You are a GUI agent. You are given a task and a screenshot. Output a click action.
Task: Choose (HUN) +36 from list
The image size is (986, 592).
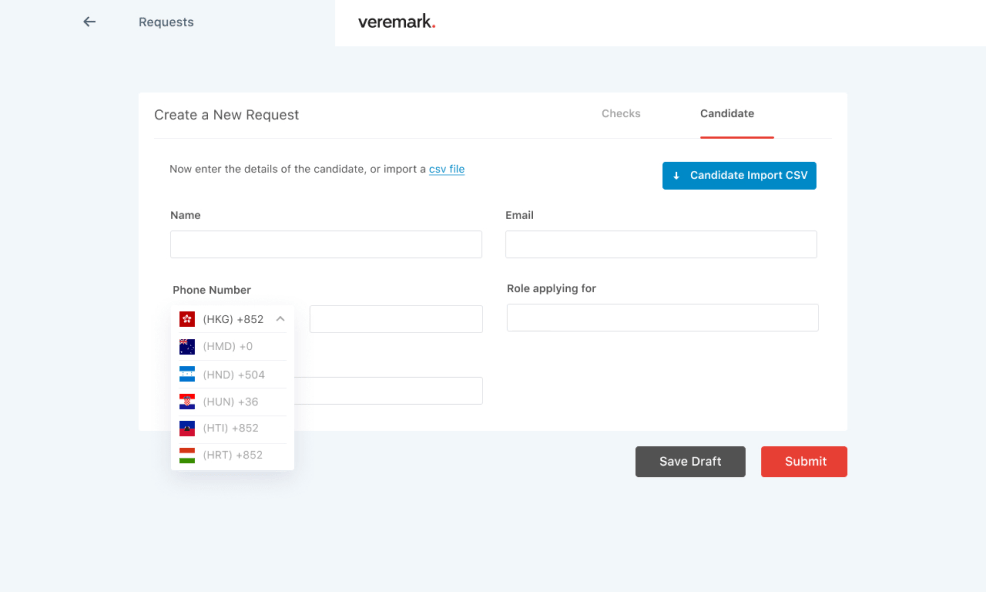[x=230, y=402]
